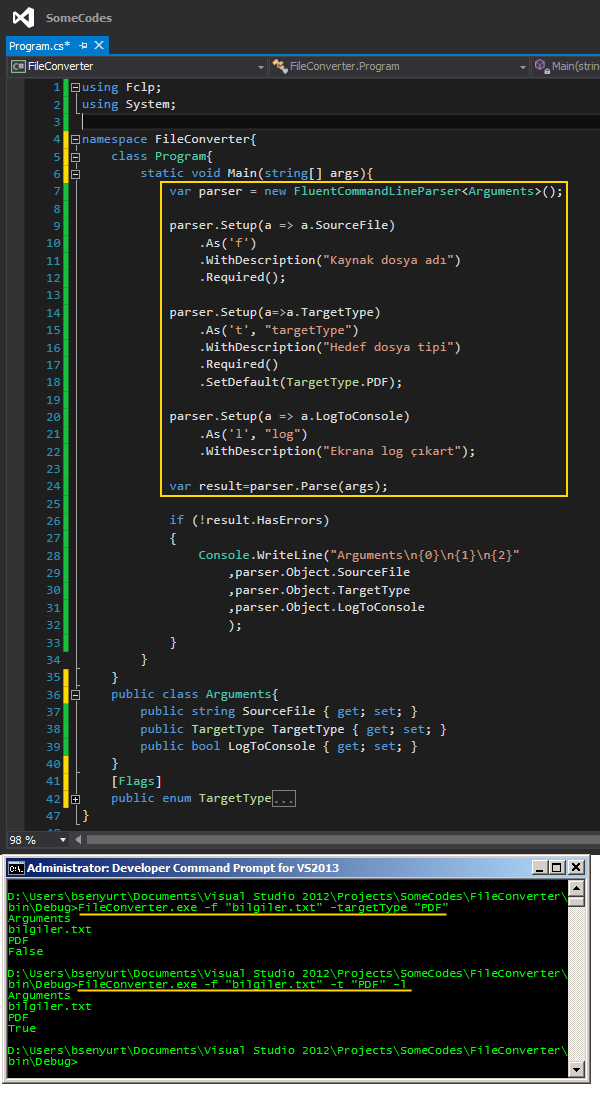
Task: Pin the Program.cs tab with pushpin icon
Action: 84,45
